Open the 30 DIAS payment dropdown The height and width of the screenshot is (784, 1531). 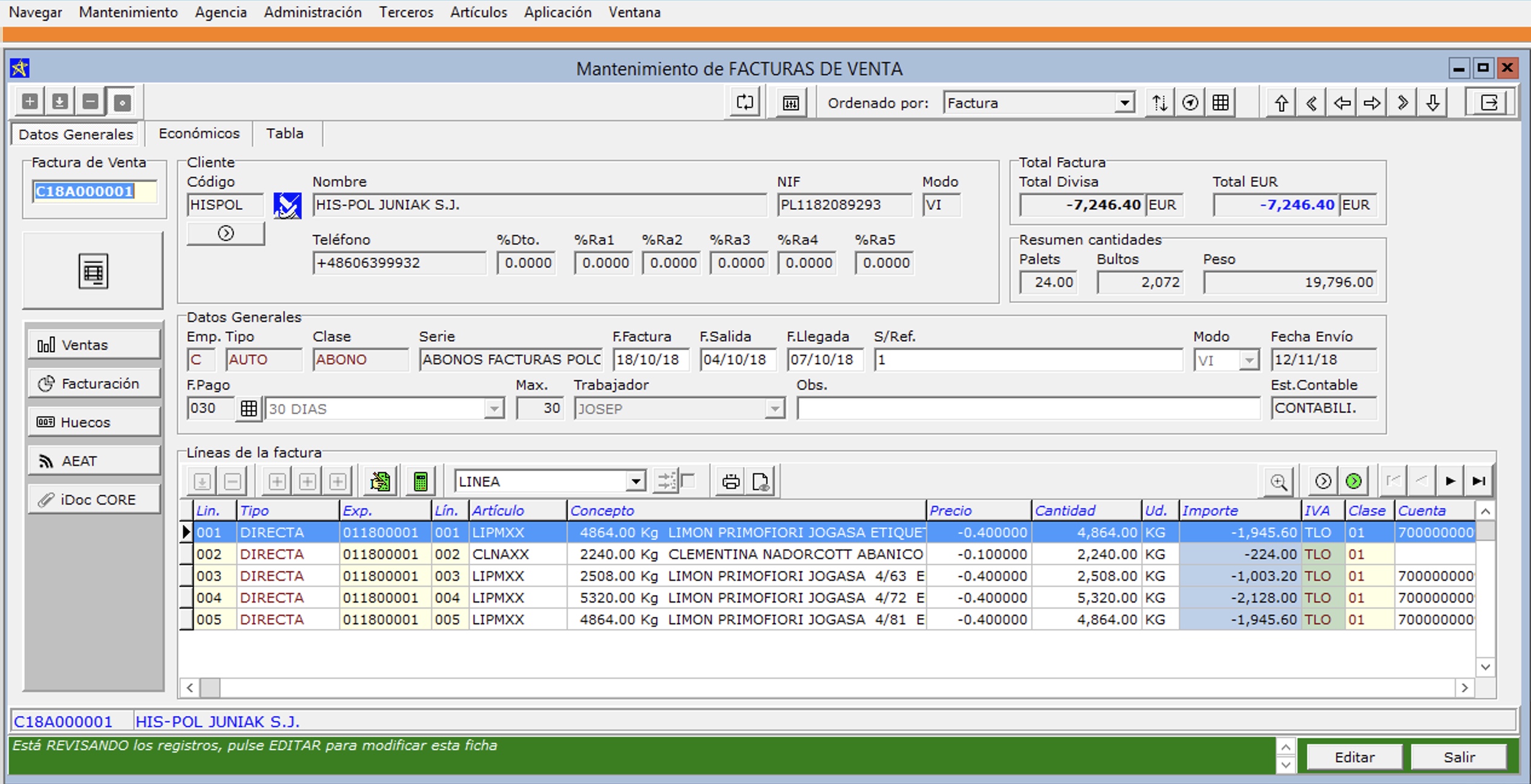494,409
